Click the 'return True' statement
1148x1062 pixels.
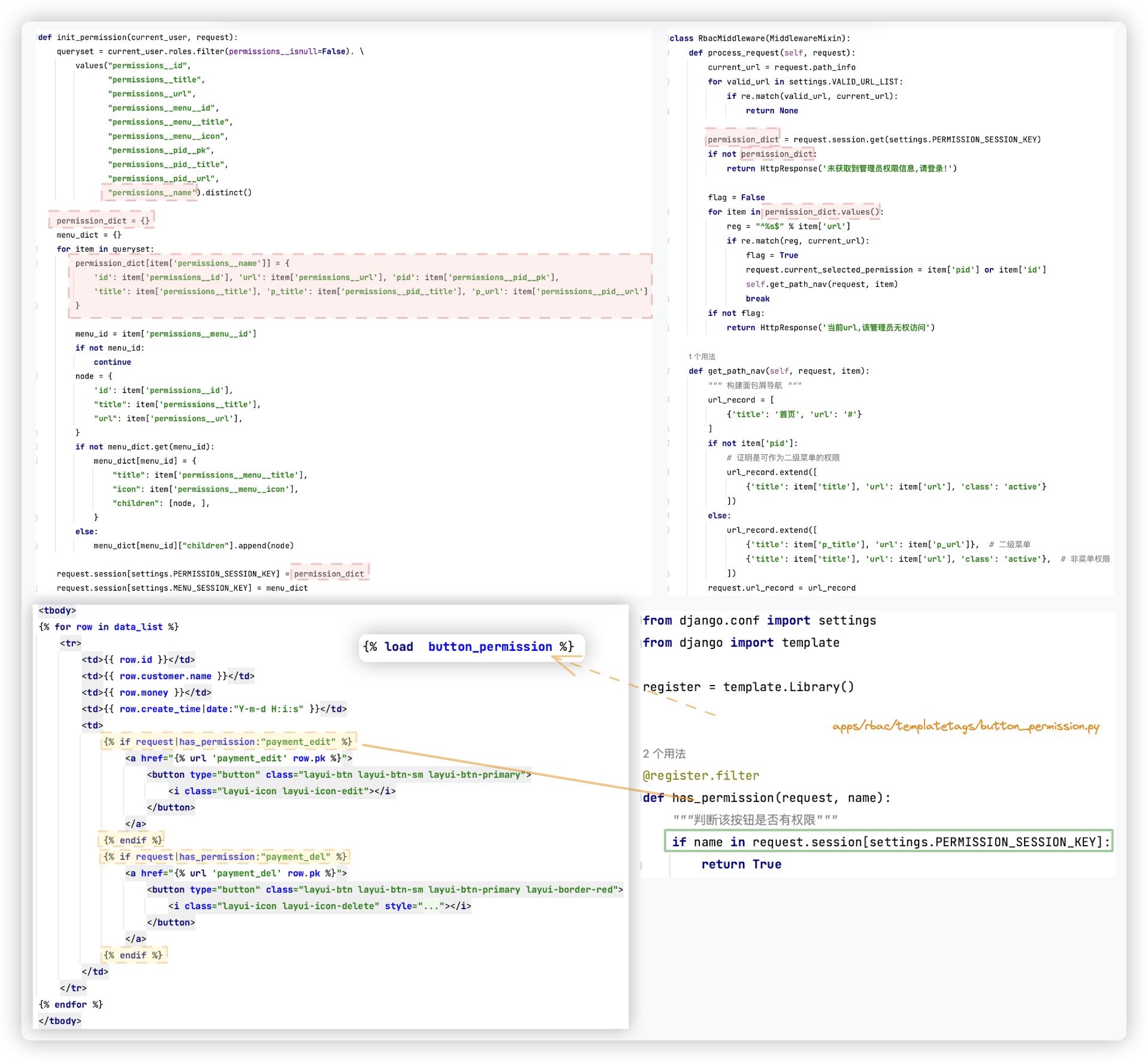point(741,864)
